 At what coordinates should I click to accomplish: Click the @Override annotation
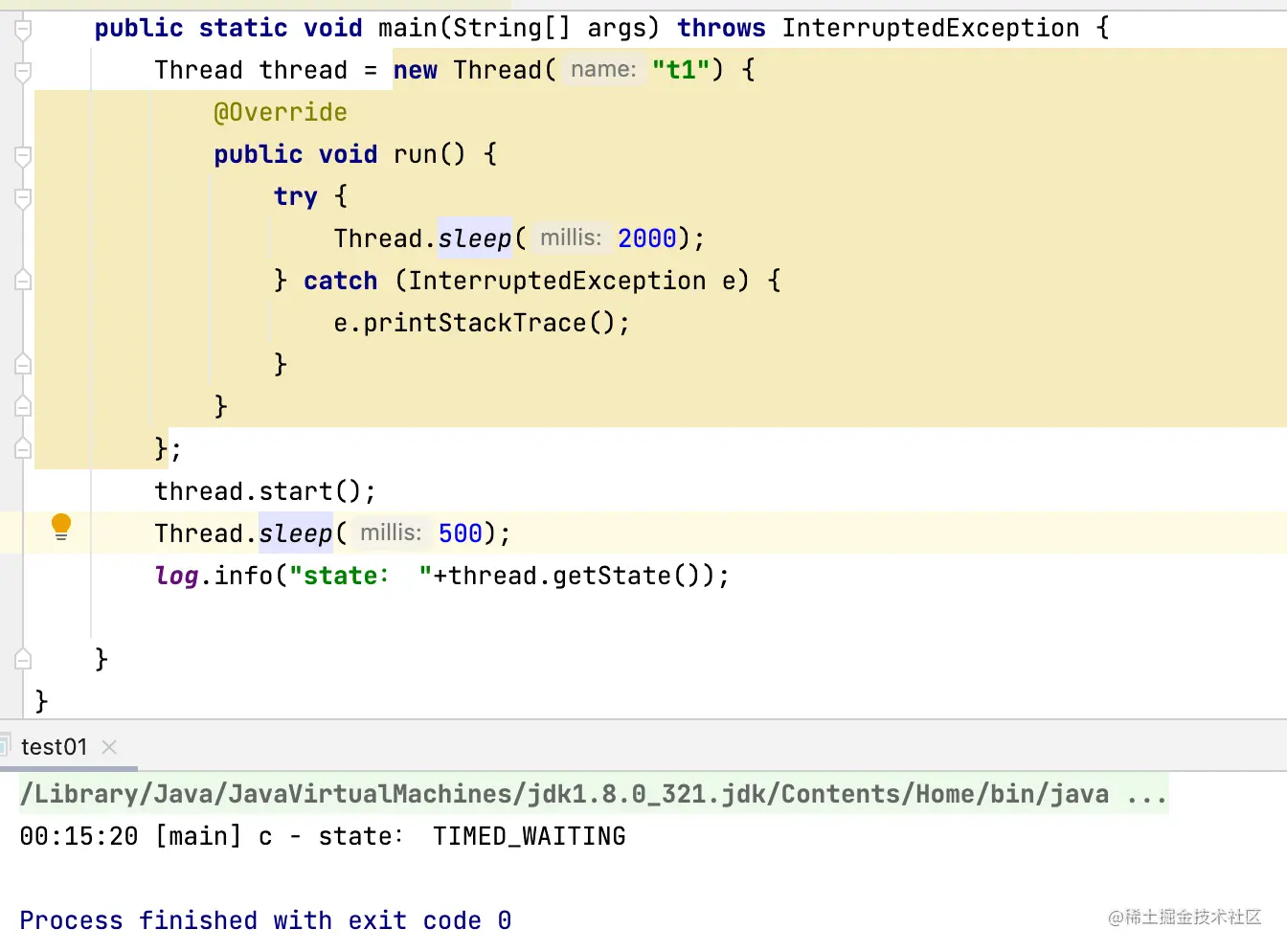point(281,113)
